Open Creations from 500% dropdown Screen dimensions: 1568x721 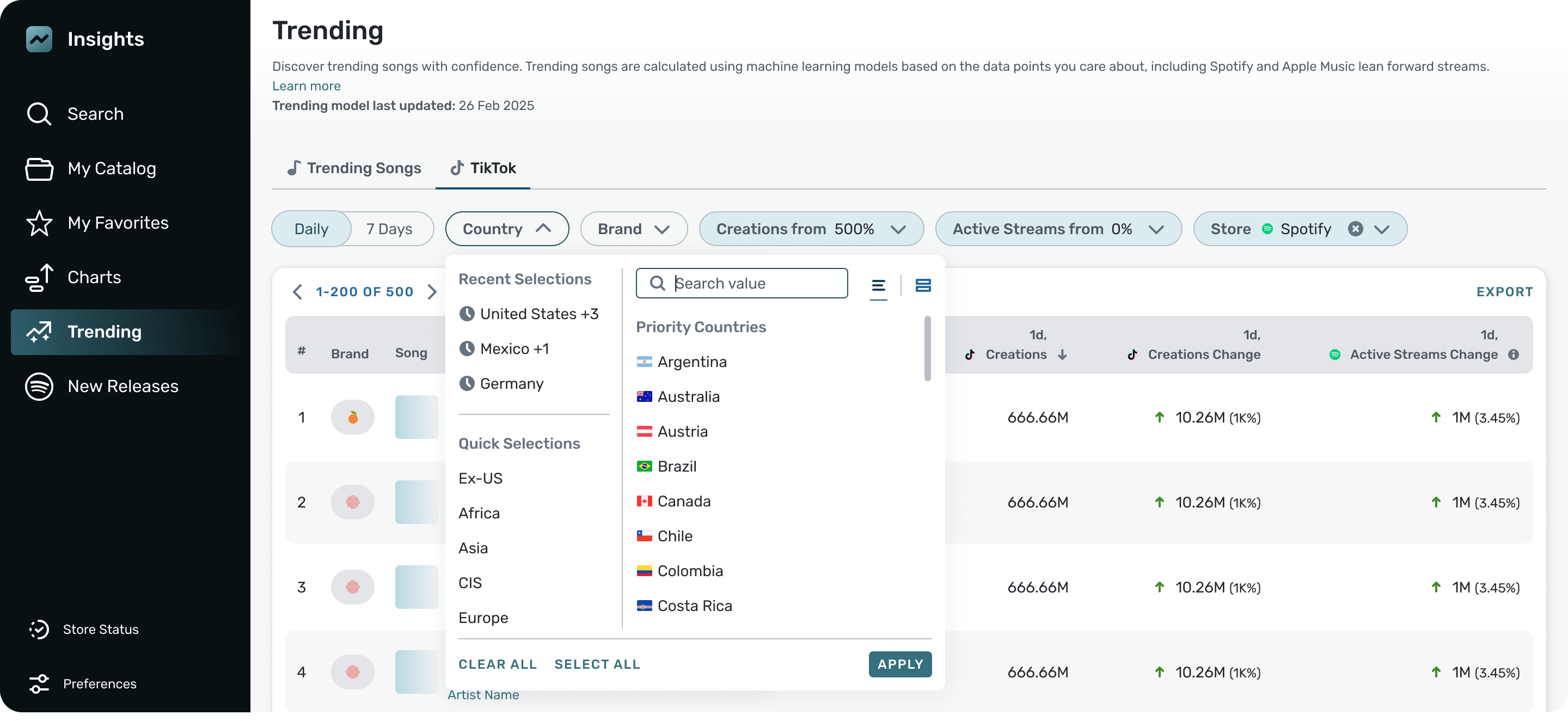(x=810, y=229)
